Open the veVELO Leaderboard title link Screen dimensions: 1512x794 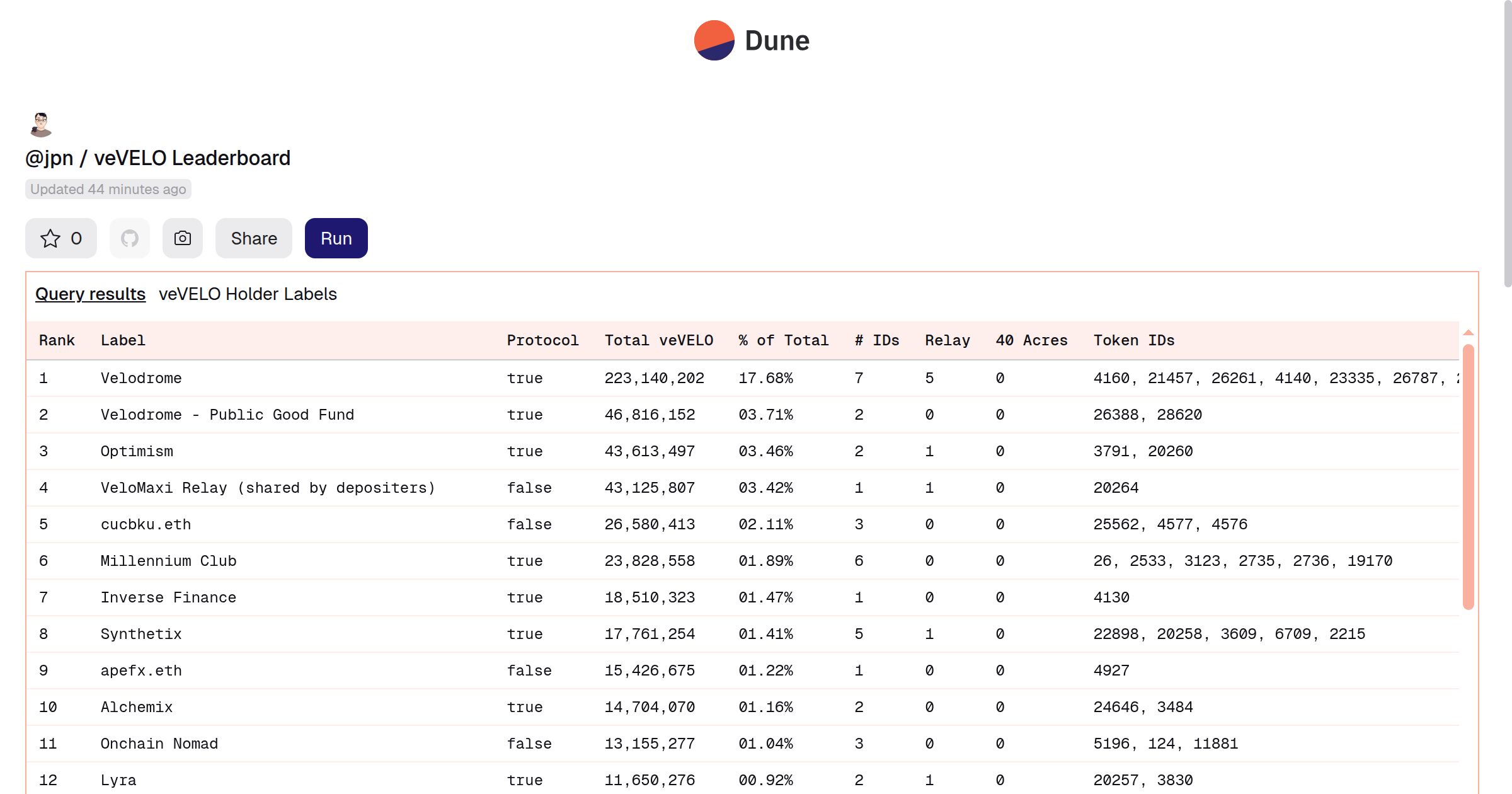pyautogui.click(x=192, y=158)
